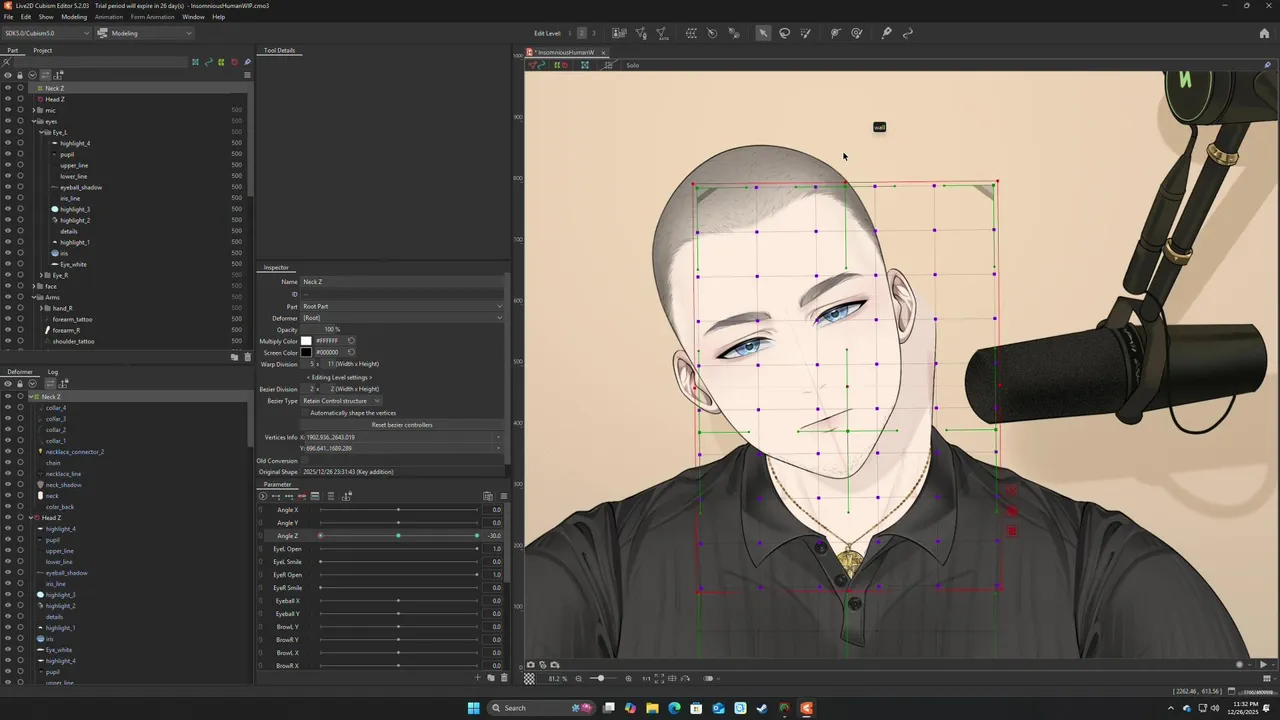Toggle visibility eye for eyes folder
Image resolution: width=1280 pixels, height=720 pixels.
8,121
